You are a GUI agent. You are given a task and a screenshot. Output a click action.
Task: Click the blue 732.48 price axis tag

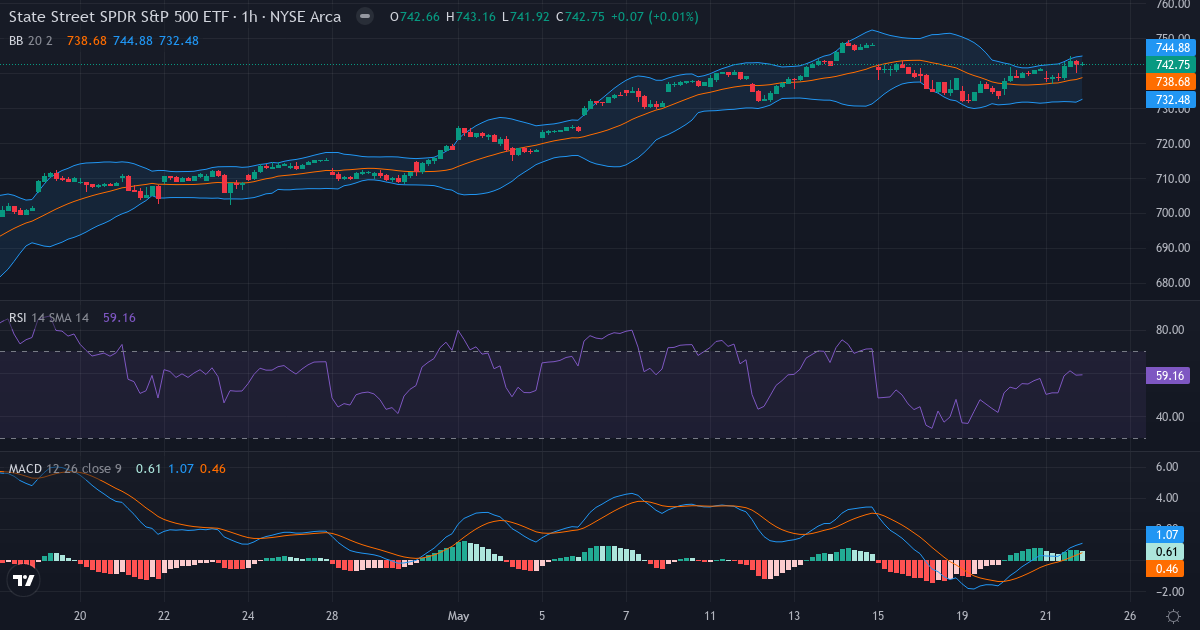click(1171, 99)
